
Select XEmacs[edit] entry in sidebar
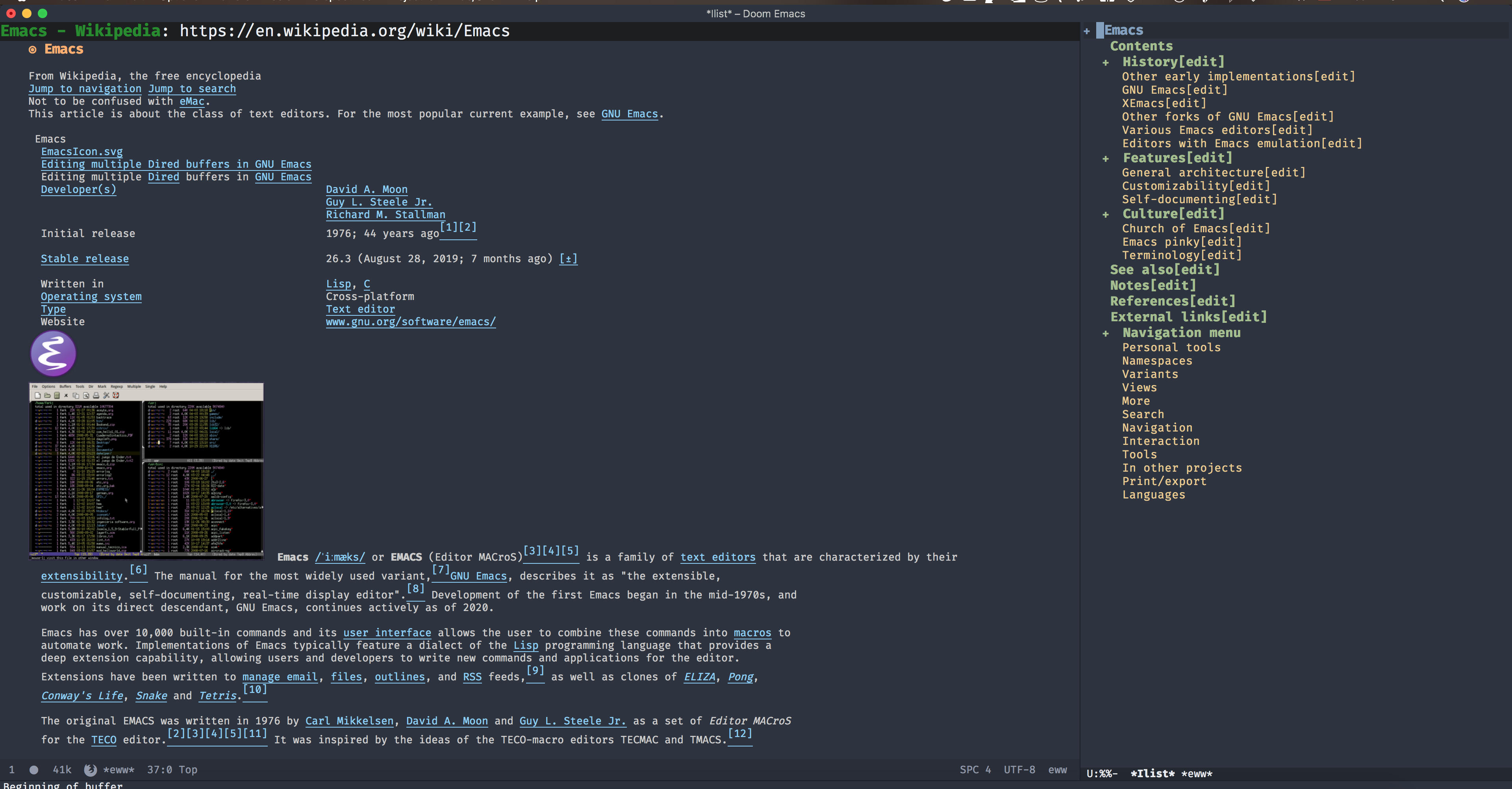(x=1164, y=103)
